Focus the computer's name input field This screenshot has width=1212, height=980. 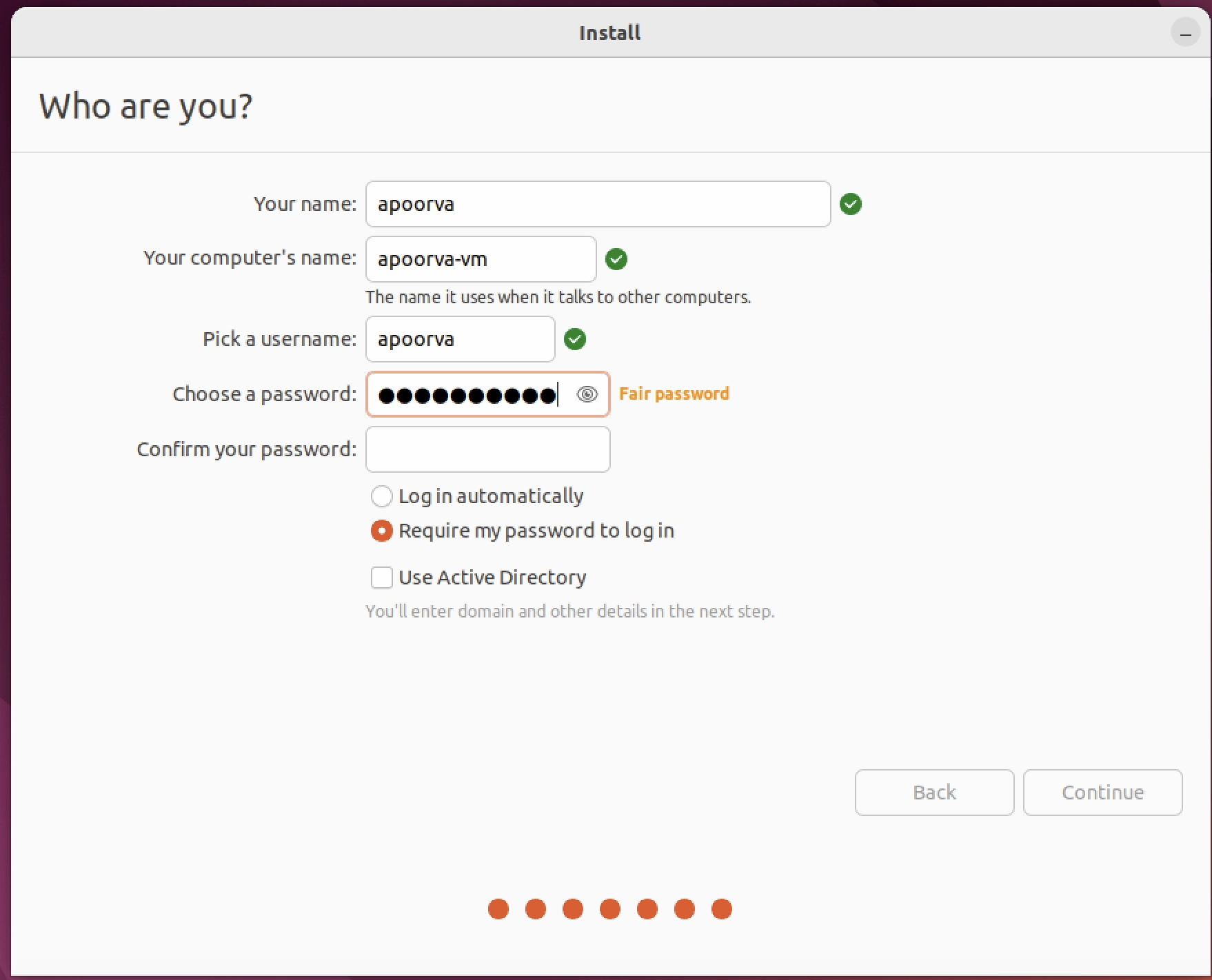(481, 259)
